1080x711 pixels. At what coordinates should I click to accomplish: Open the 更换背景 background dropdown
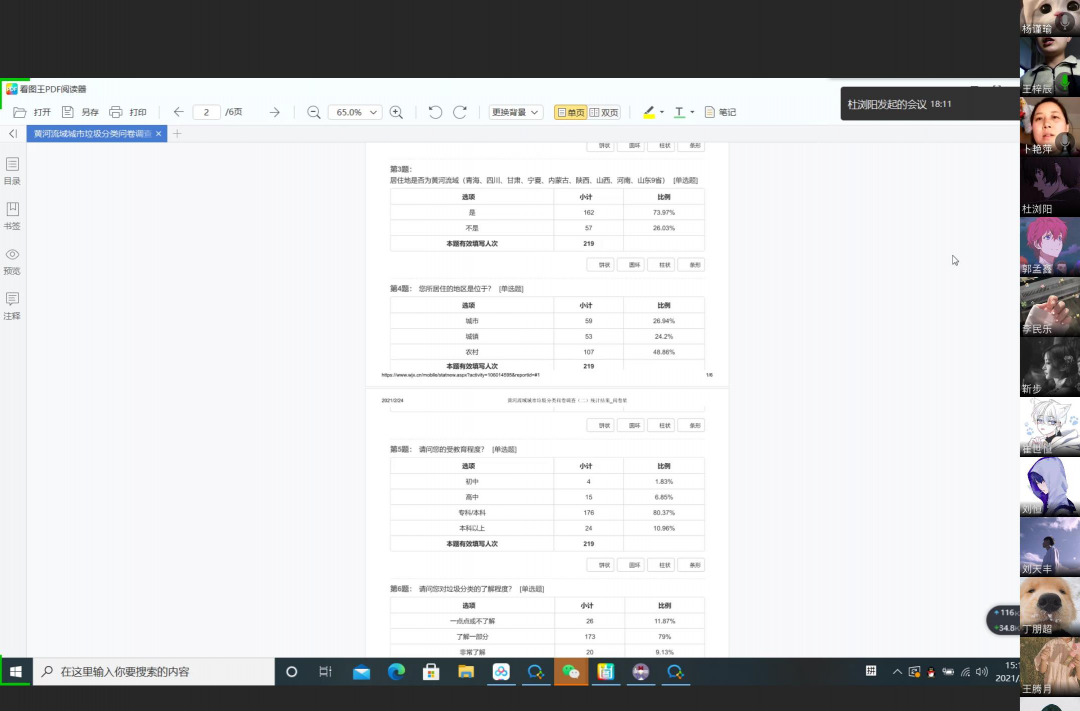(x=516, y=113)
